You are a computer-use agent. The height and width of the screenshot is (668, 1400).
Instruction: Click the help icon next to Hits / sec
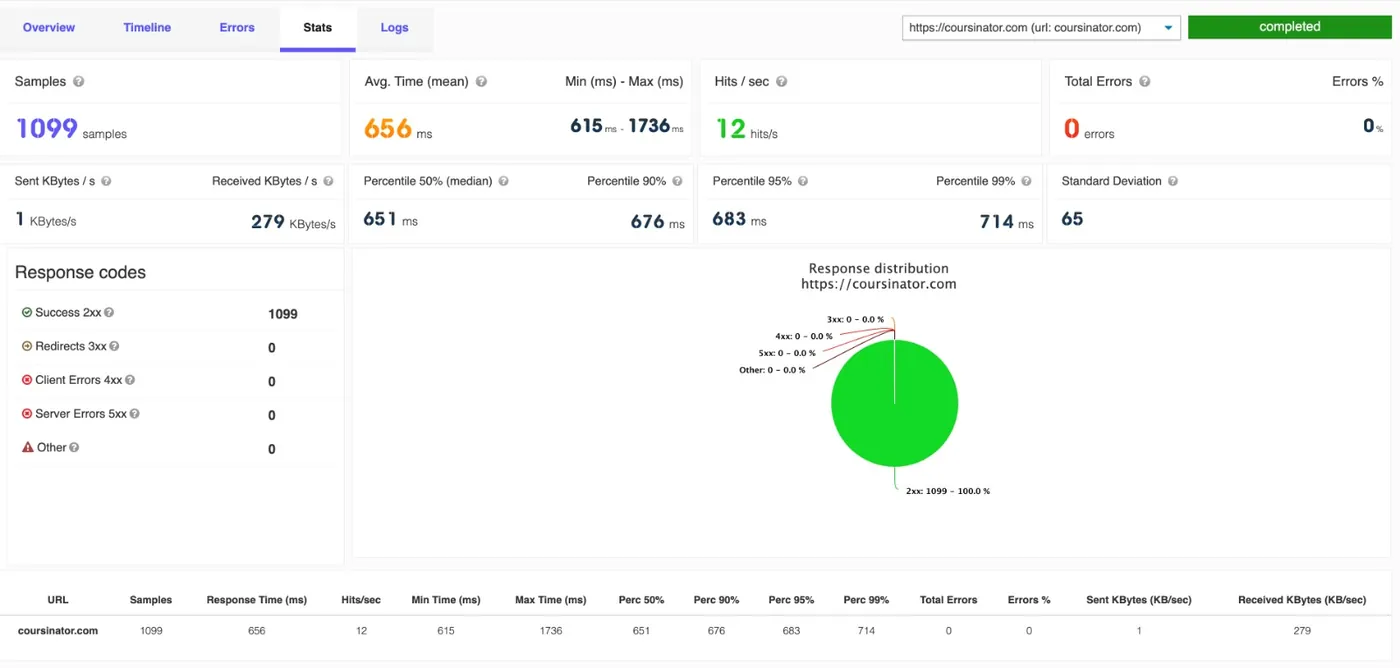[x=782, y=82]
